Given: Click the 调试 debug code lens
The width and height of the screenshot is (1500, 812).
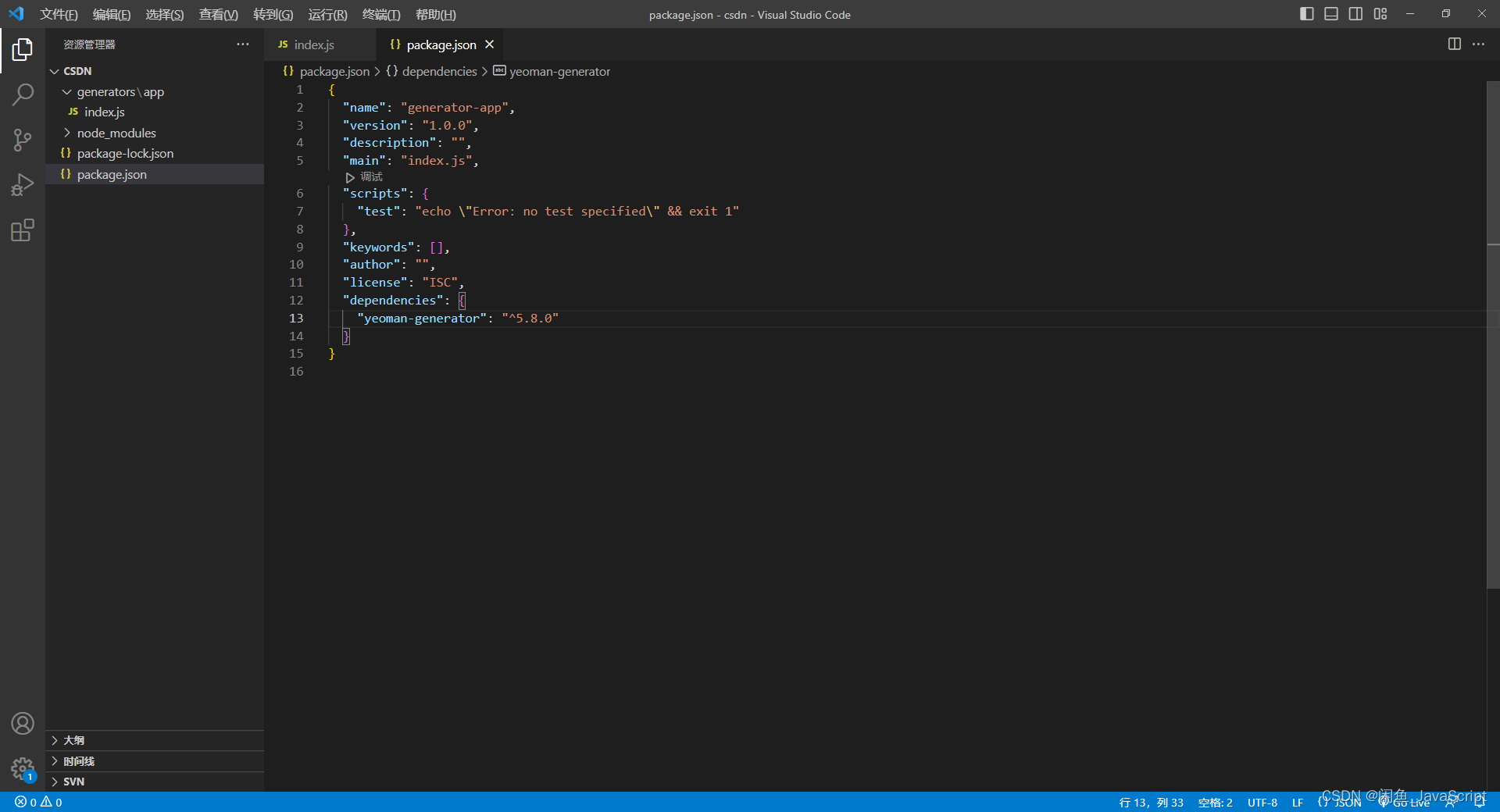Looking at the screenshot, I should click(371, 177).
